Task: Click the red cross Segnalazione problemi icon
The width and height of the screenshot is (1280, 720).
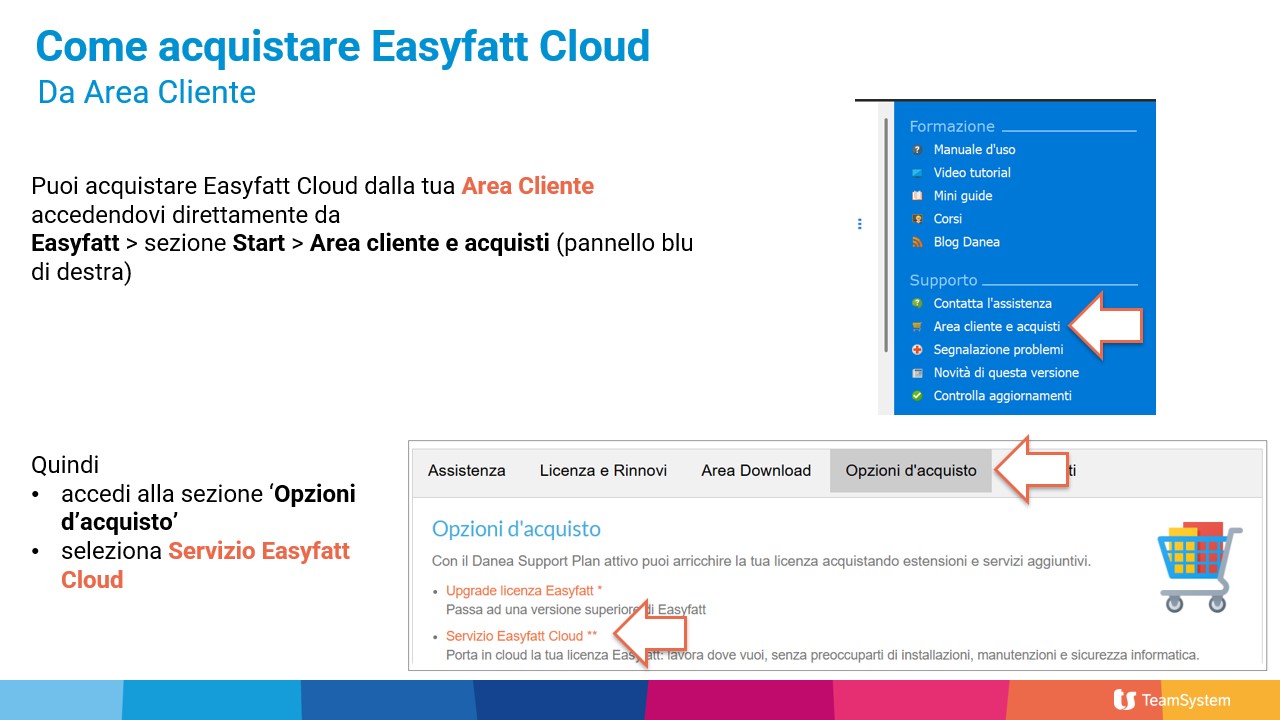Action: 917,350
